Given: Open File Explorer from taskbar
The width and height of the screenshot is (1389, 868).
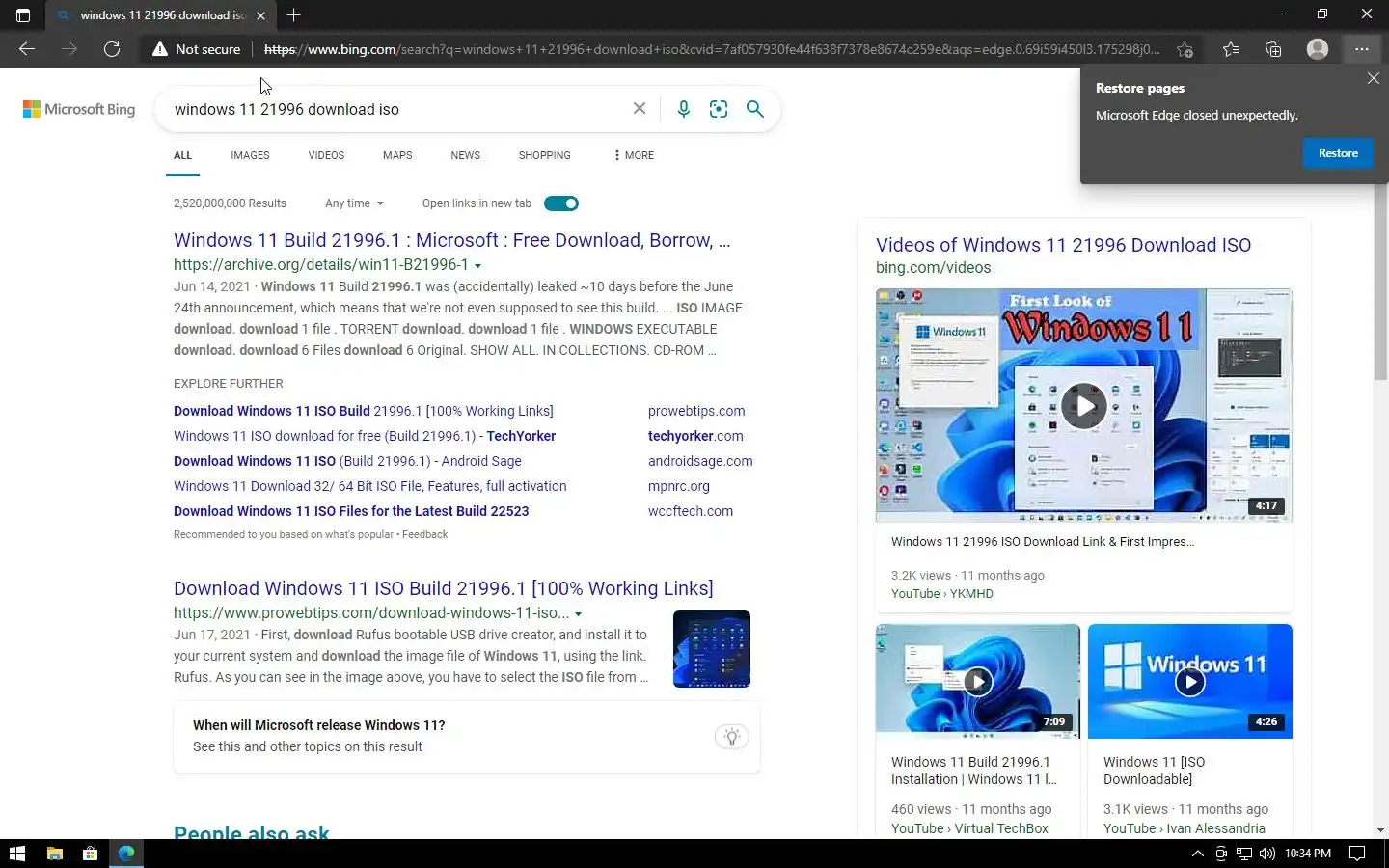Looking at the screenshot, I should click(x=55, y=854).
